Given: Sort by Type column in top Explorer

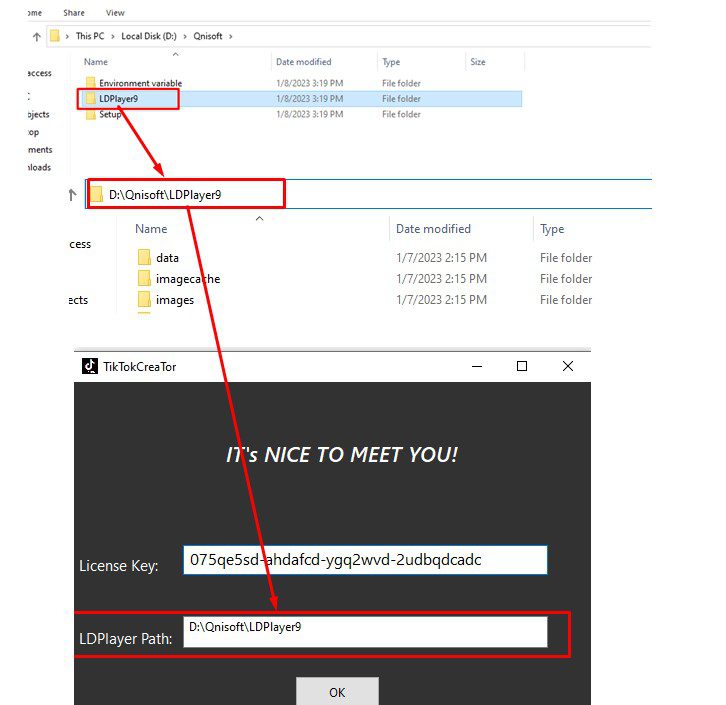Looking at the screenshot, I should click(391, 62).
